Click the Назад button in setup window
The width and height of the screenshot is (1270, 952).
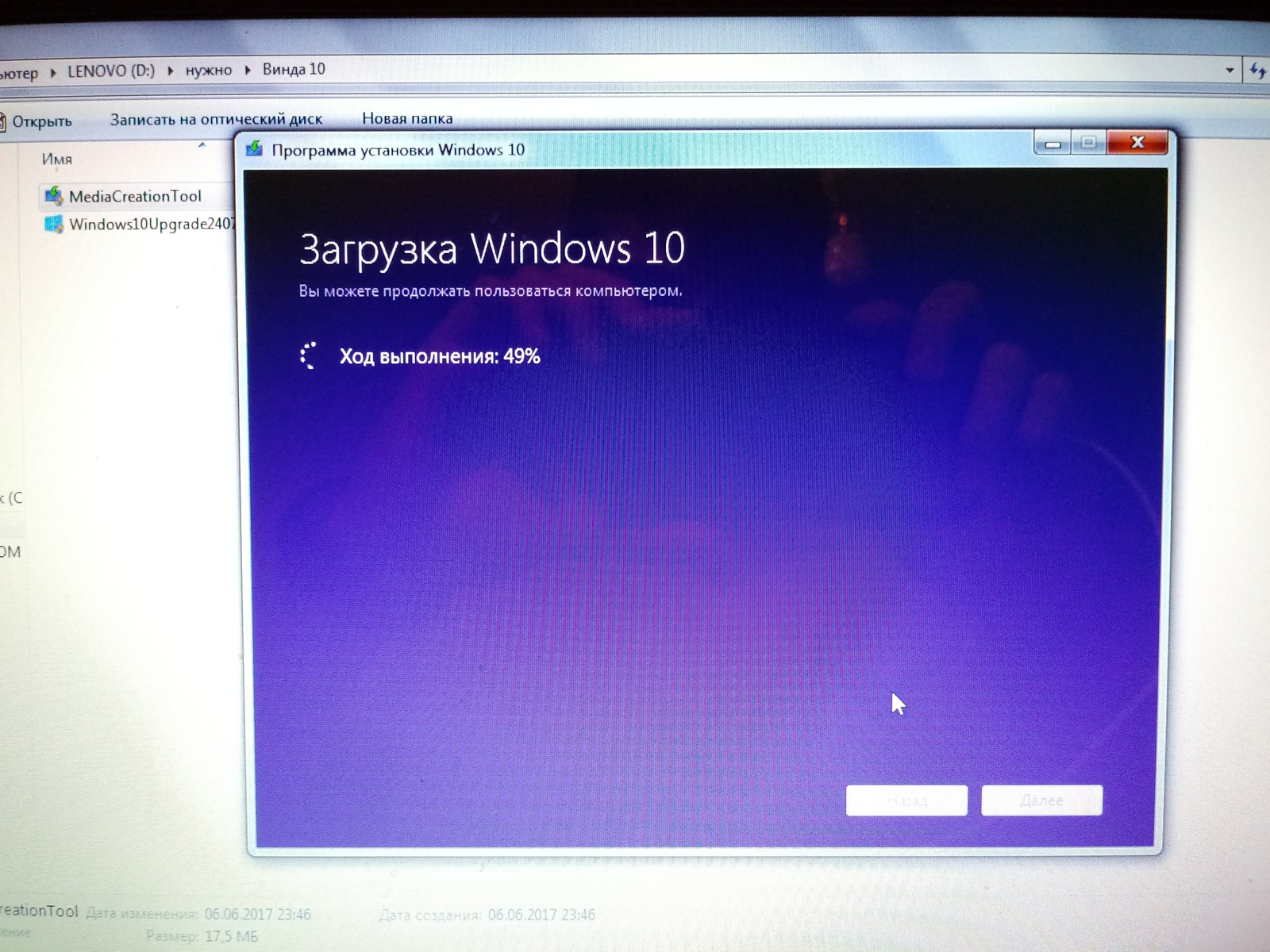(906, 800)
